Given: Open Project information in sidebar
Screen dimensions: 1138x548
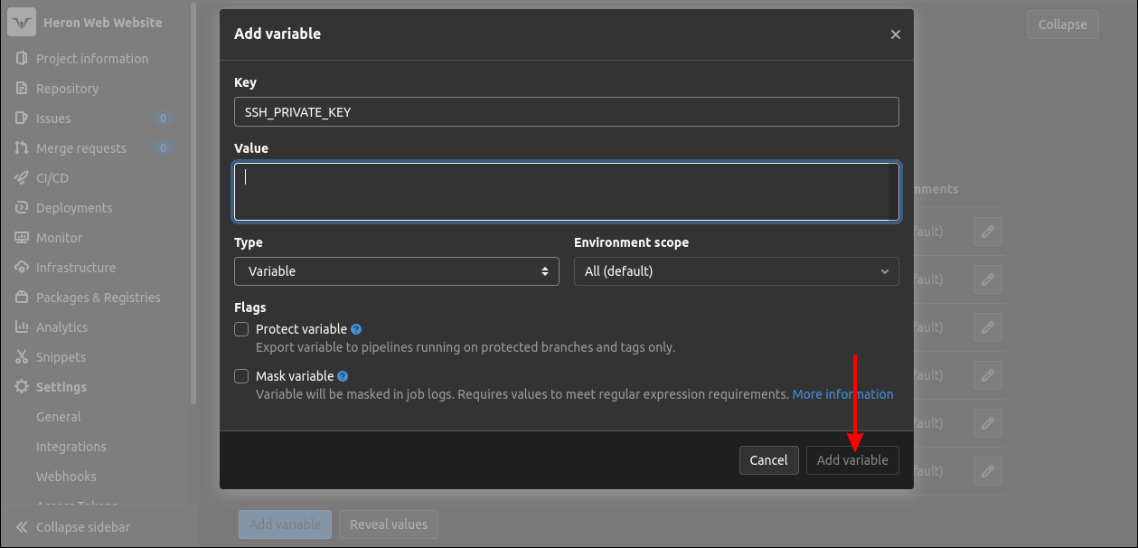Looking at the screenshot, I should tap(92, 59).
